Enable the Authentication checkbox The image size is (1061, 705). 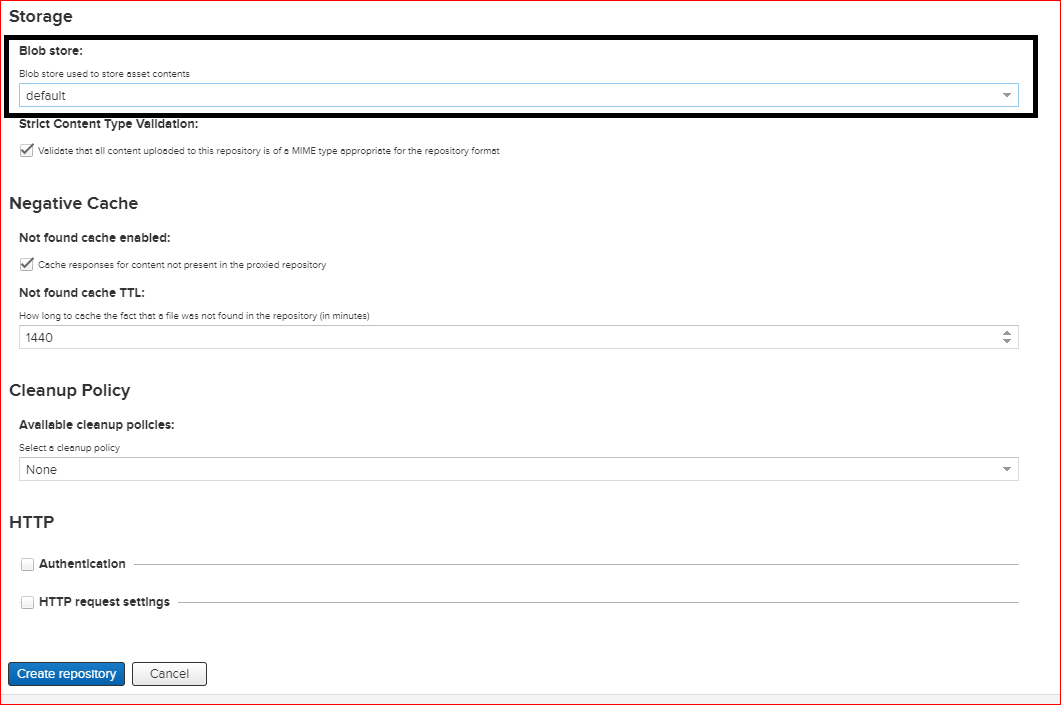(27, 564)
